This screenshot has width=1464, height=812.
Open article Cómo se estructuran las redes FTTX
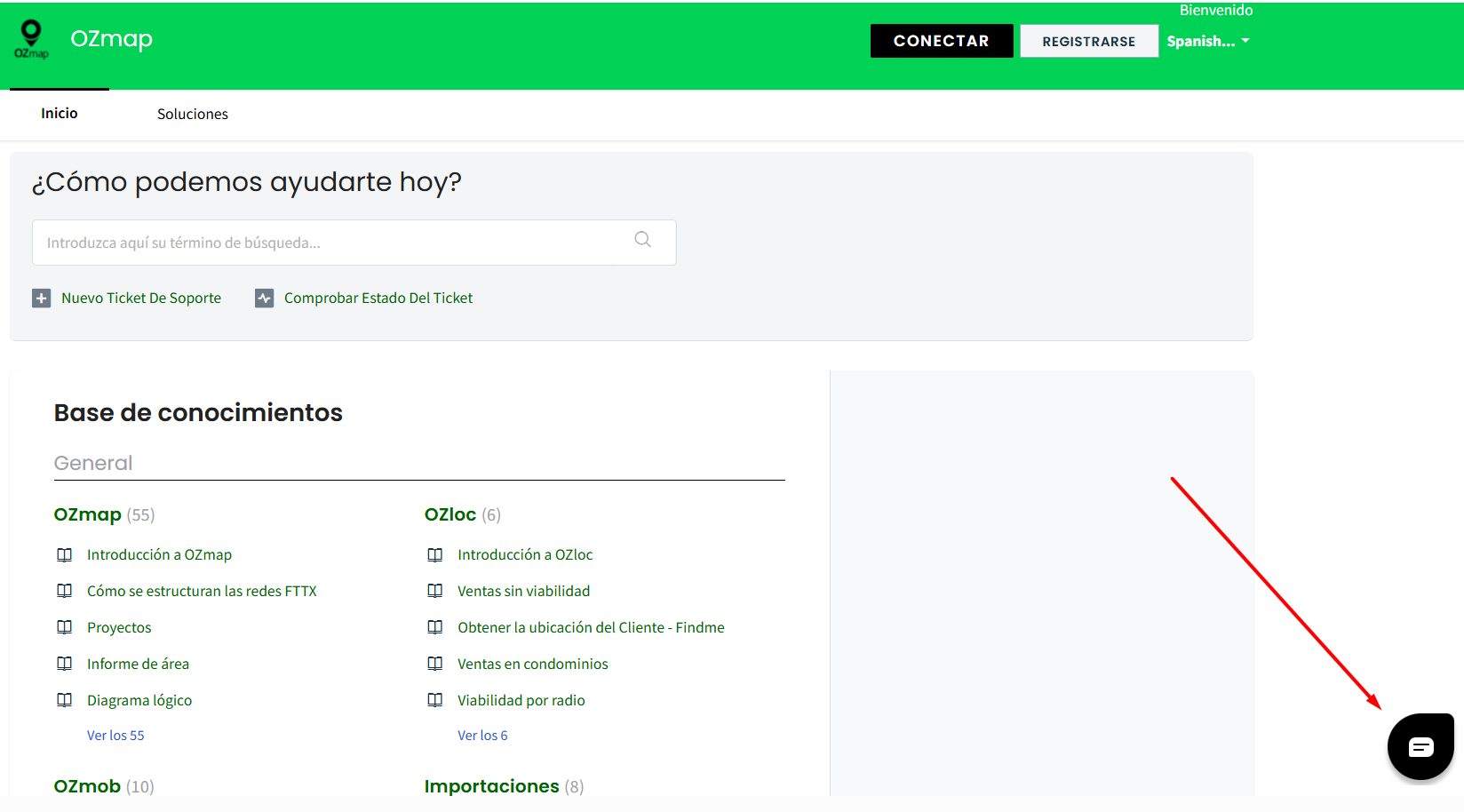pos(202,592)
